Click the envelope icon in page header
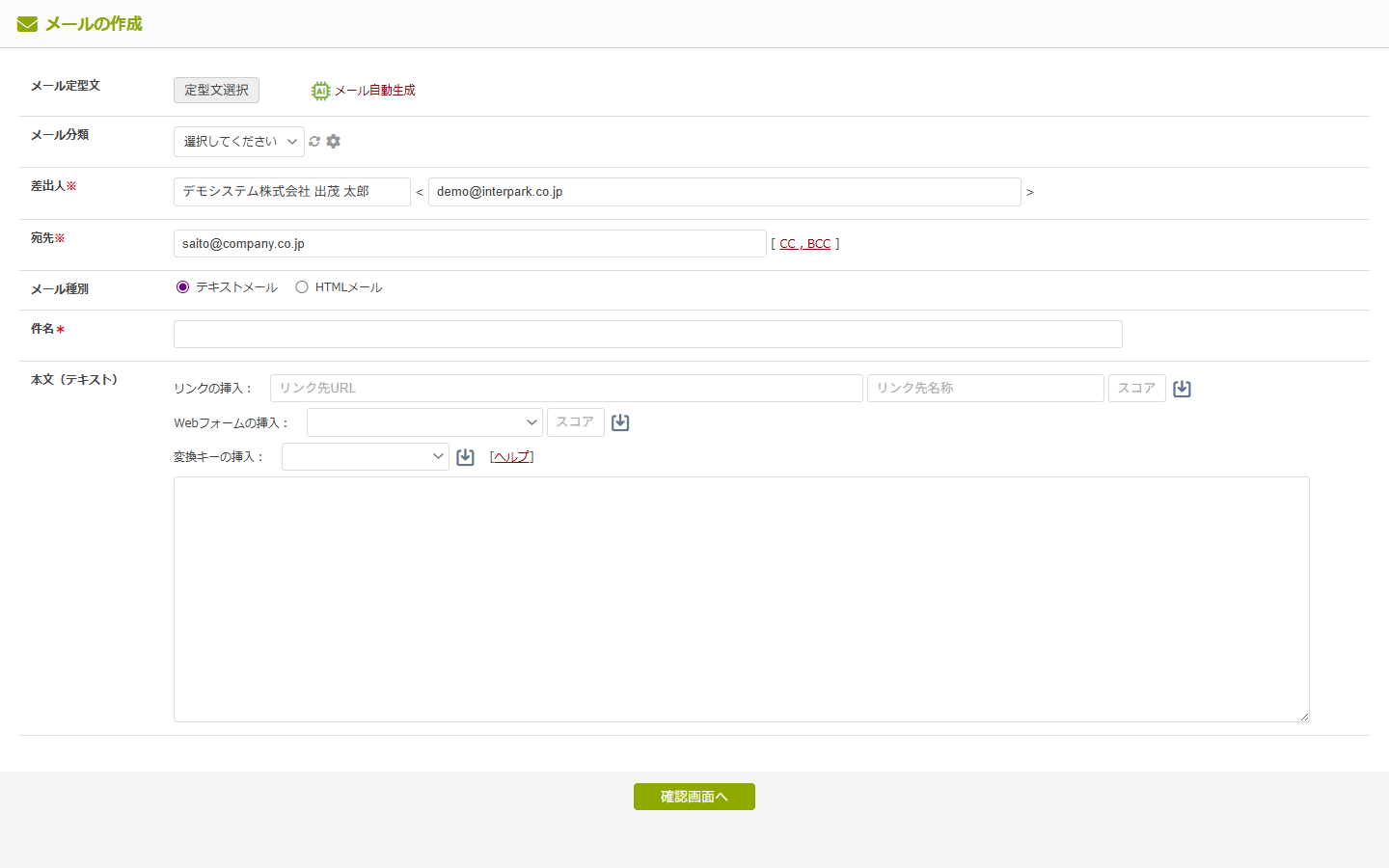The width and height of the screenshot is (1389, 868). click(27, 24)
